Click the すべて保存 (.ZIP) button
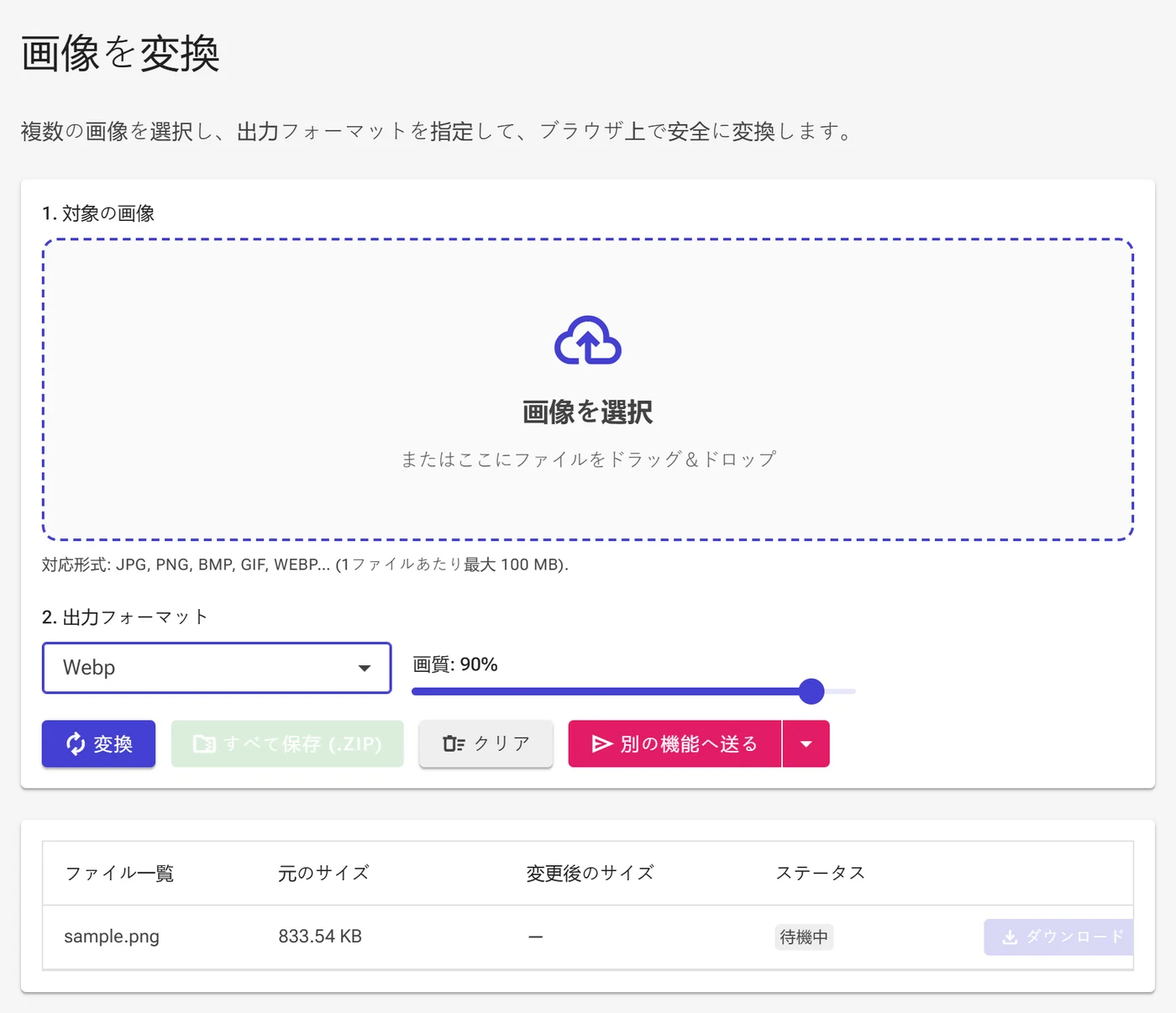 [x=287, y=743]
